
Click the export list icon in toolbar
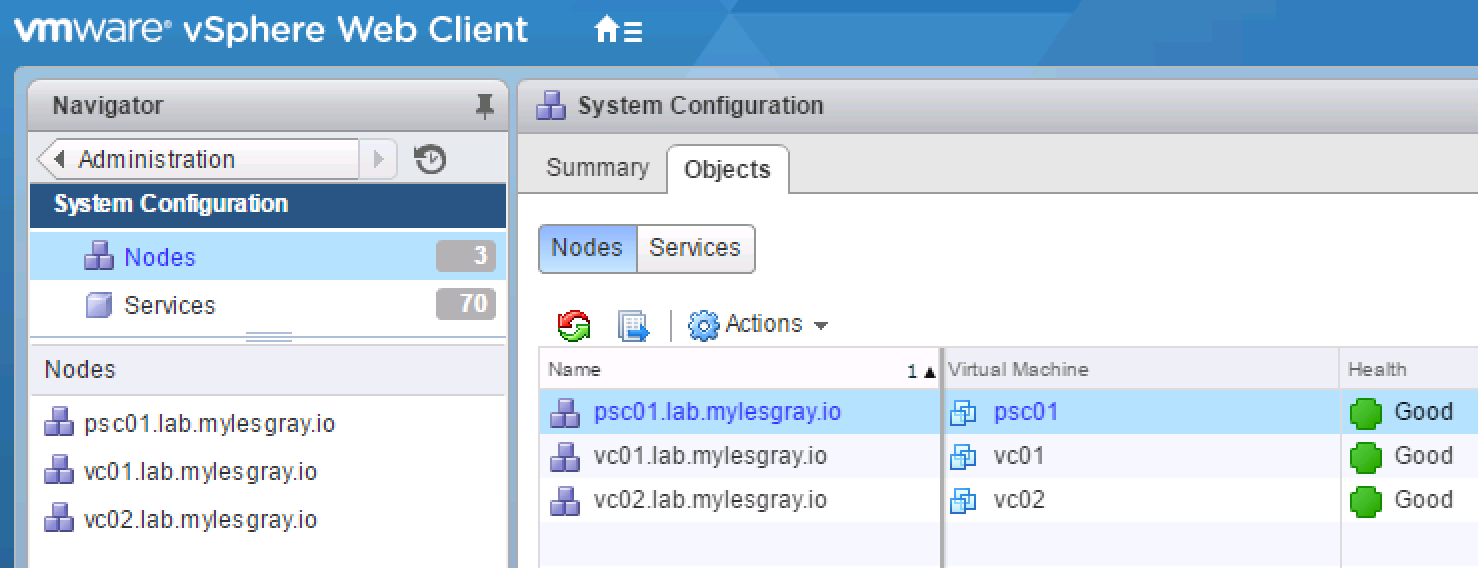pyautogui.click(x=633, y=325)
